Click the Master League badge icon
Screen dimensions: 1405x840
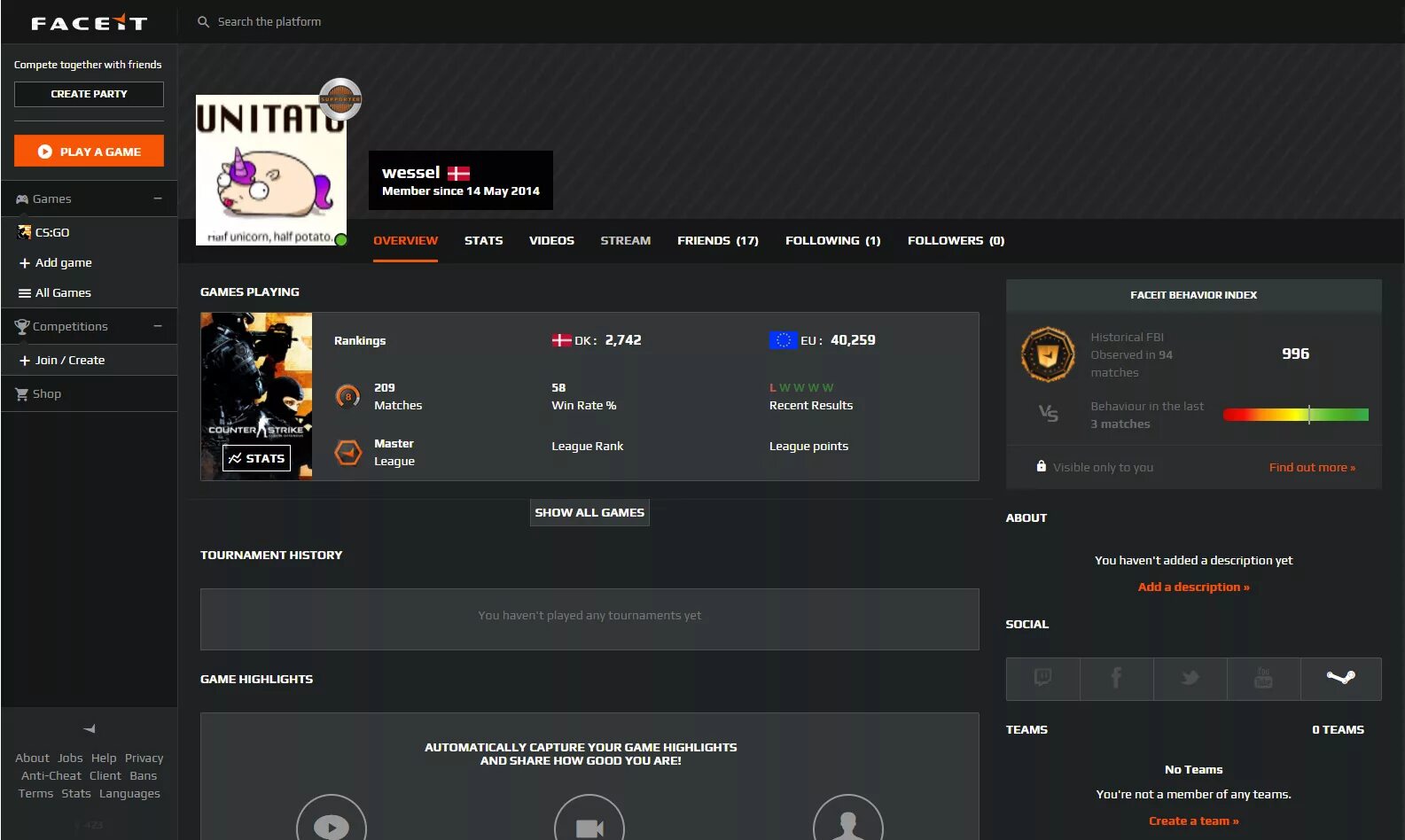pyautogui.click(x=347, y=453)
